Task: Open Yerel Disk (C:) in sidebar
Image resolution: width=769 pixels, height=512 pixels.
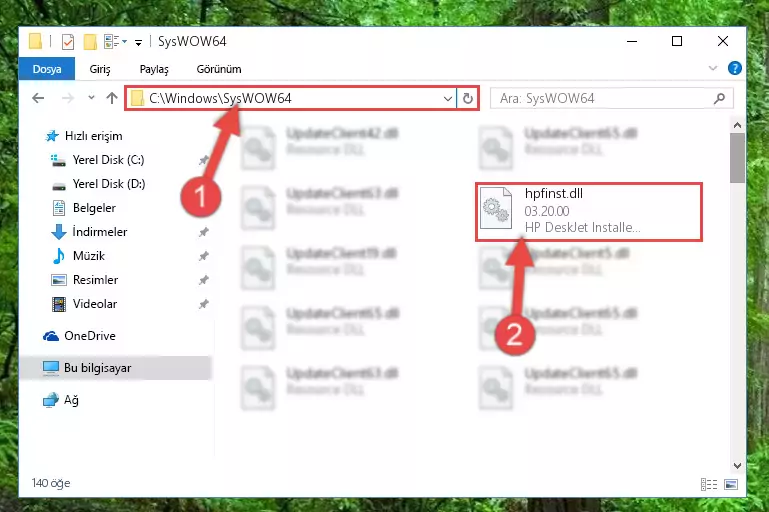Action: click(108, 160)
